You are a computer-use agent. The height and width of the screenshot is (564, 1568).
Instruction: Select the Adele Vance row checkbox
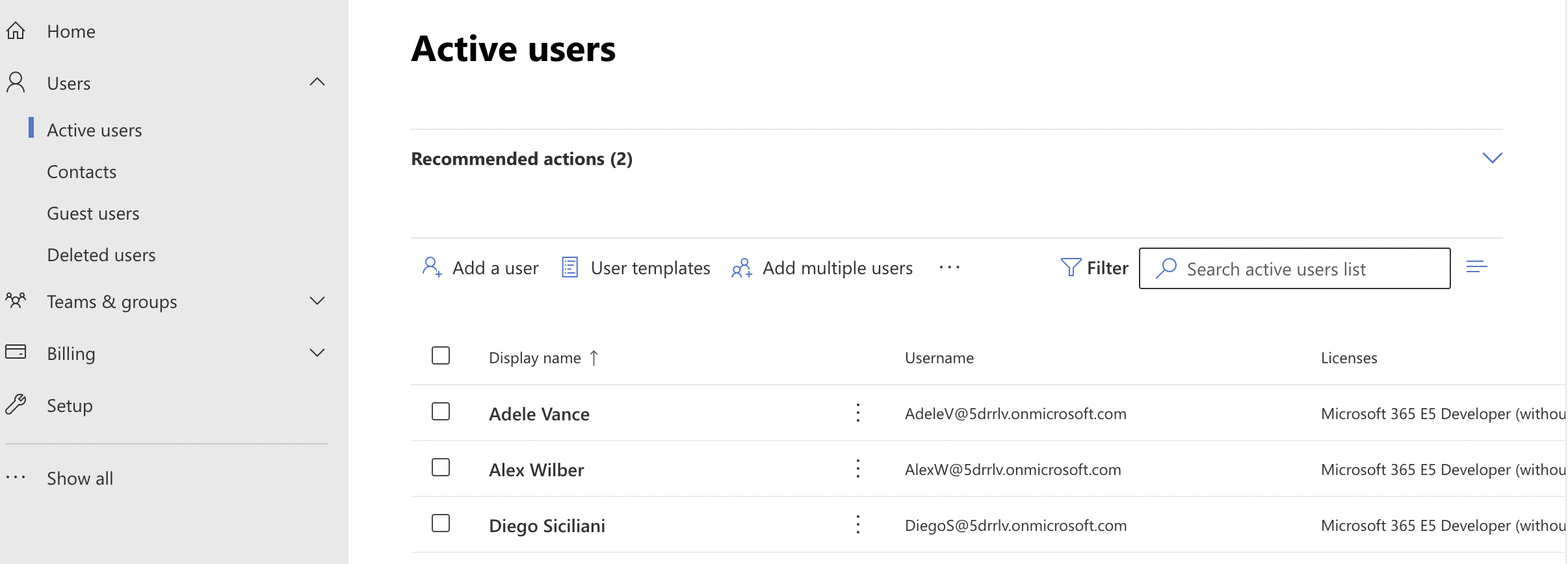pos(441,411)
